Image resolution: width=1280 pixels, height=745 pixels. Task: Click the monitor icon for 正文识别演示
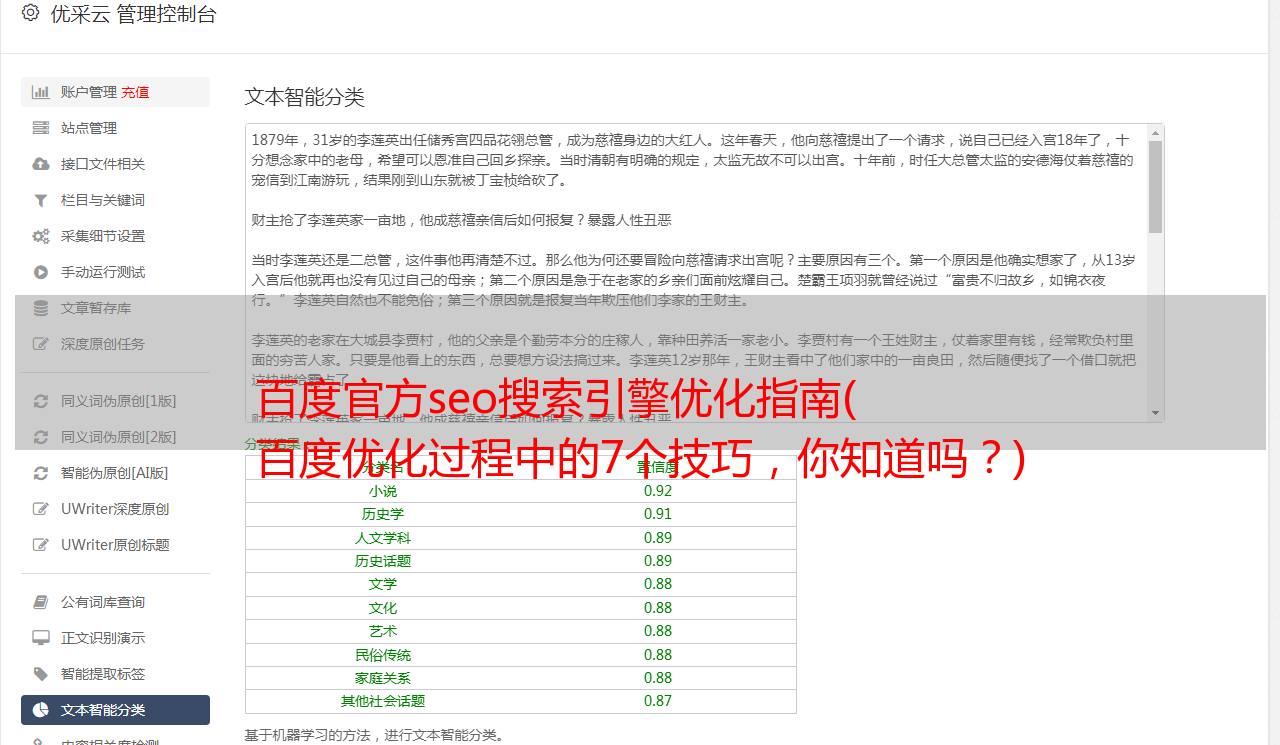pos(41,638)
